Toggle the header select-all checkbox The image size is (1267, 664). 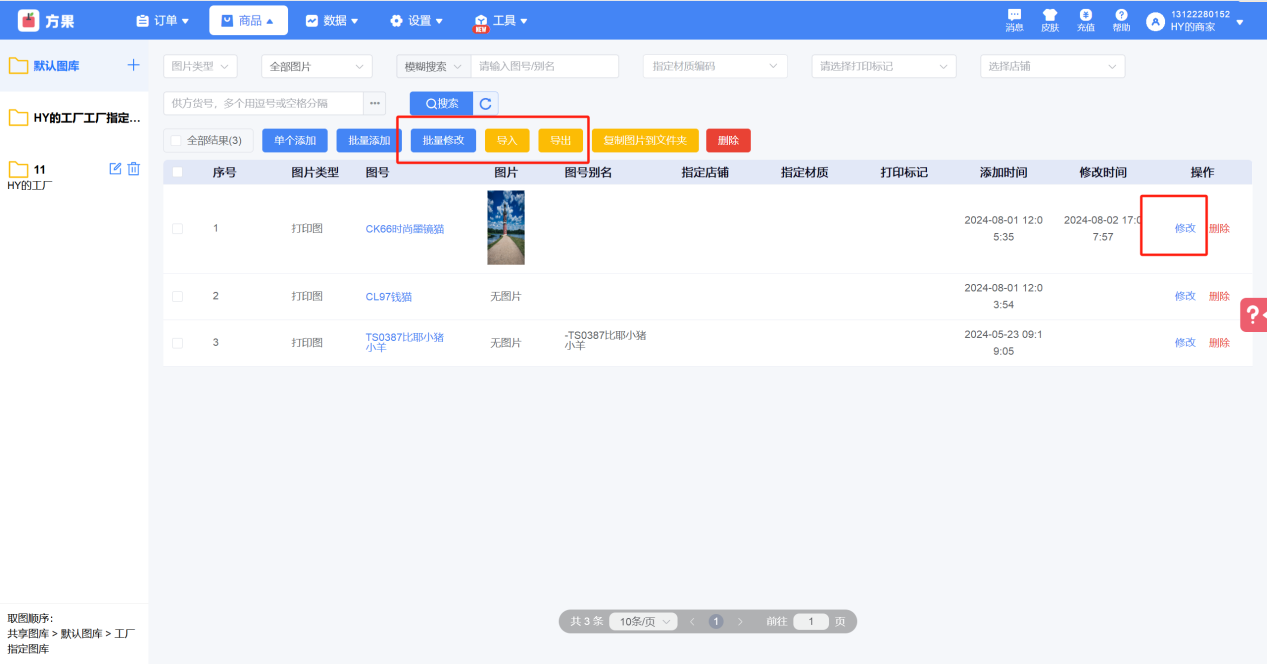click(178, 172)
